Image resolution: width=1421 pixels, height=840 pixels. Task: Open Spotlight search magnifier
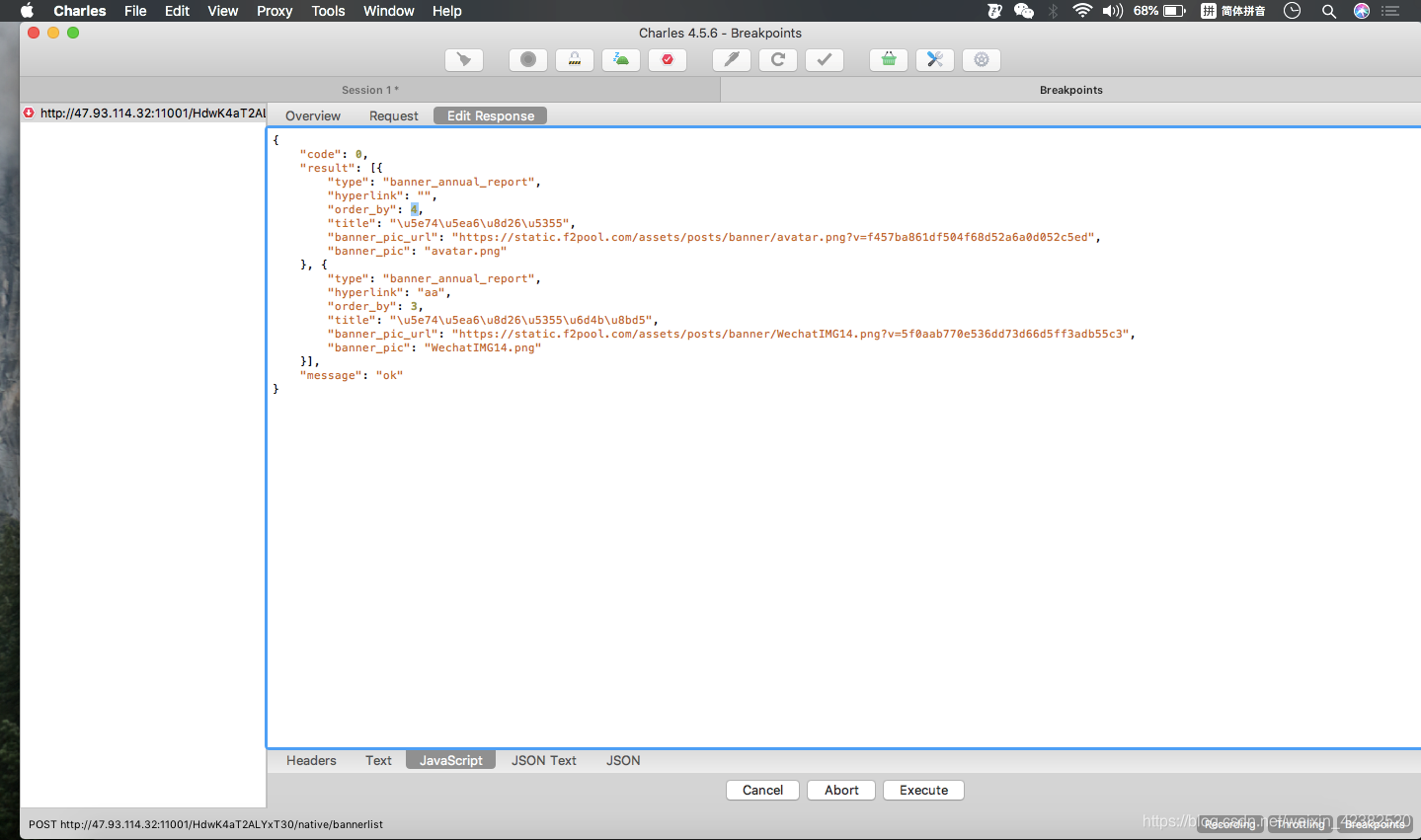pyautogui.click(x=1329, y=11)
